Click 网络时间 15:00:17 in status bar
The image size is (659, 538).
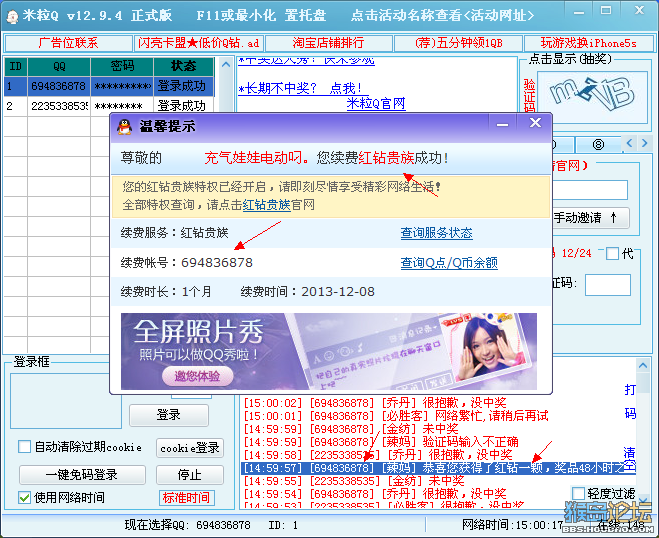pos(512,525)
